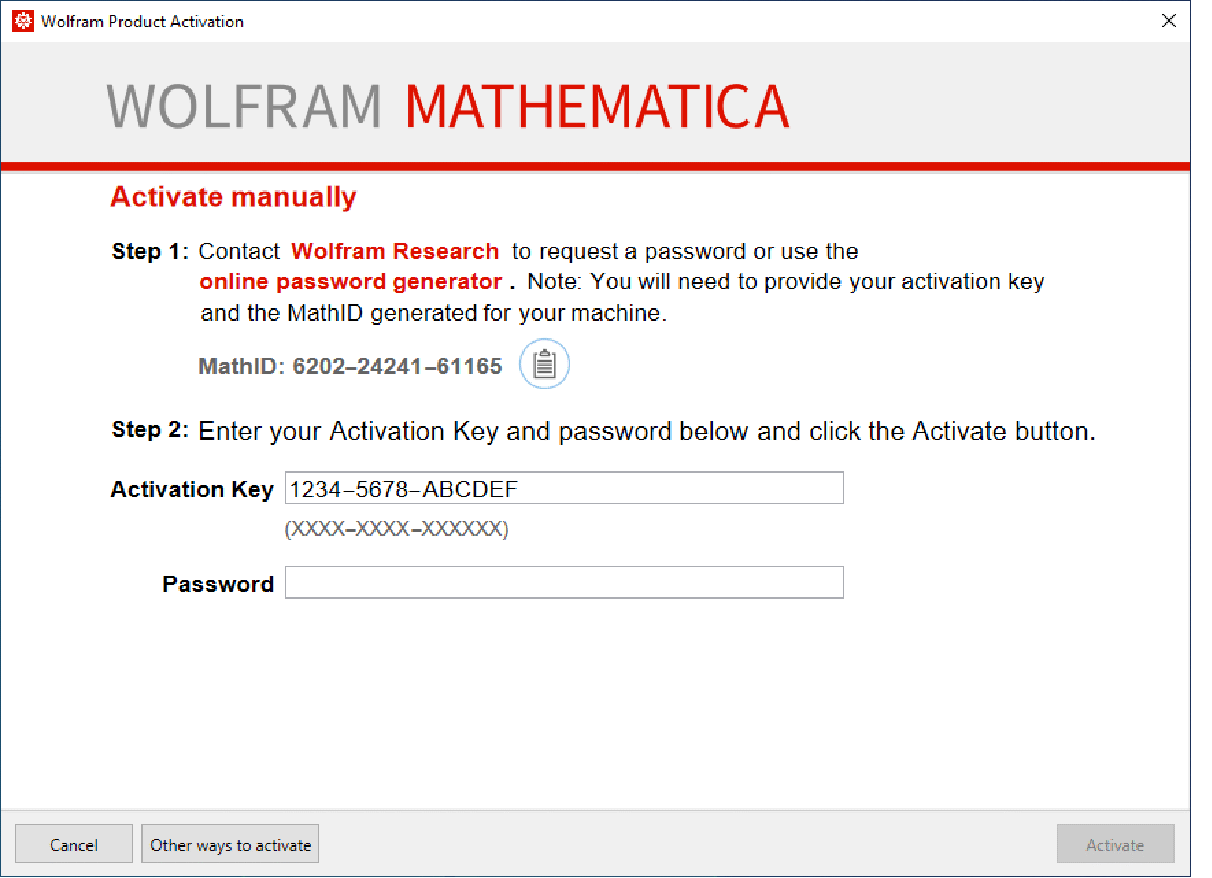Click the Wolfram icon in title bar
Screen dimensions: 1212x878
(x=22, y=21)
